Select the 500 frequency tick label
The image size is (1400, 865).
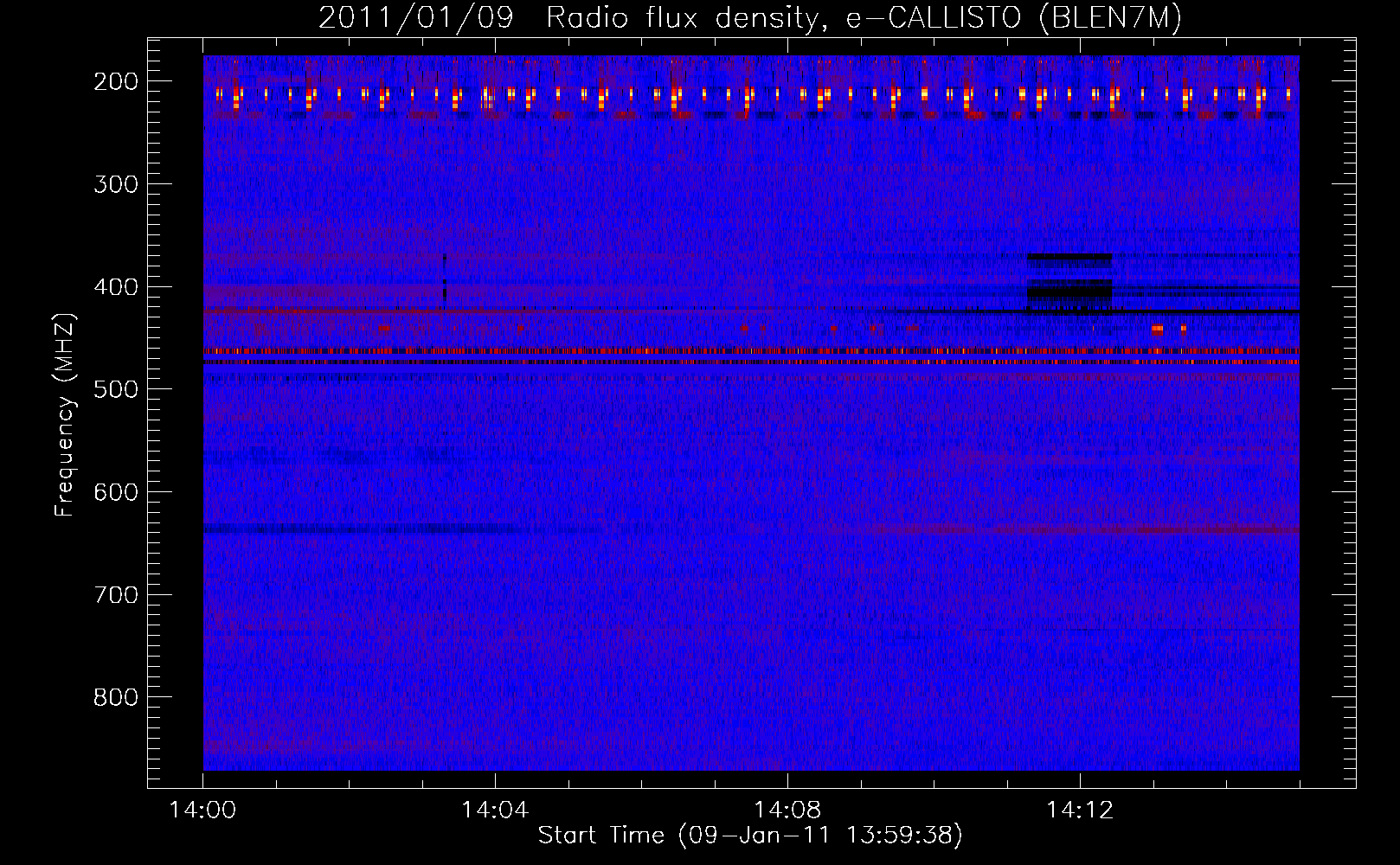point(115,389)
